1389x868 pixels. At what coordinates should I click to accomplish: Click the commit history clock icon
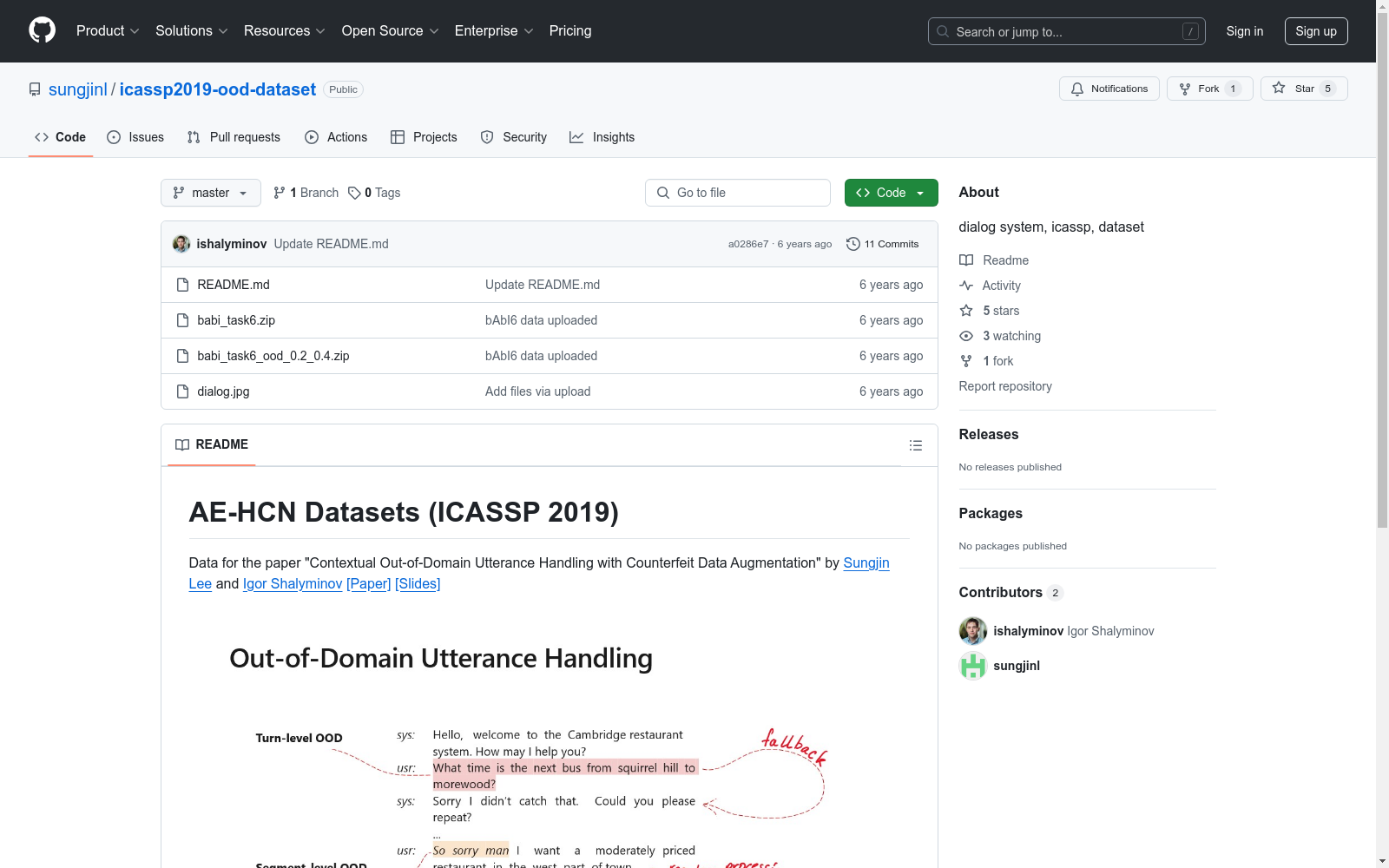coord(853,244)
